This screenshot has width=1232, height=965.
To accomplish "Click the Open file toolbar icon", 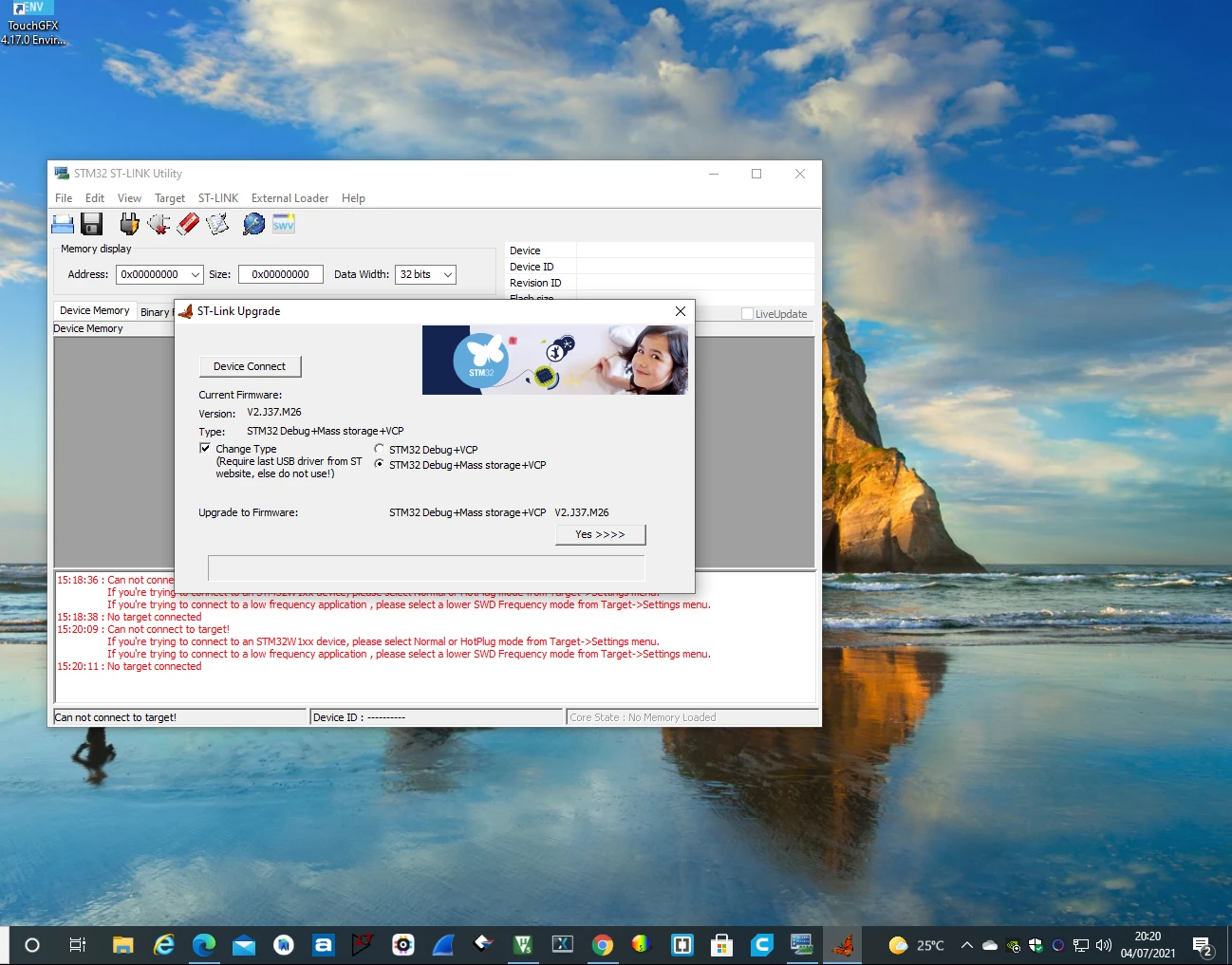I will tap(63, 224).
